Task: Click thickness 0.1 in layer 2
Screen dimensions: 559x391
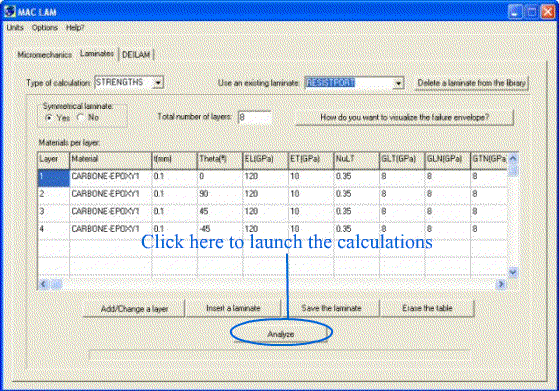Action: coord(174,195)
